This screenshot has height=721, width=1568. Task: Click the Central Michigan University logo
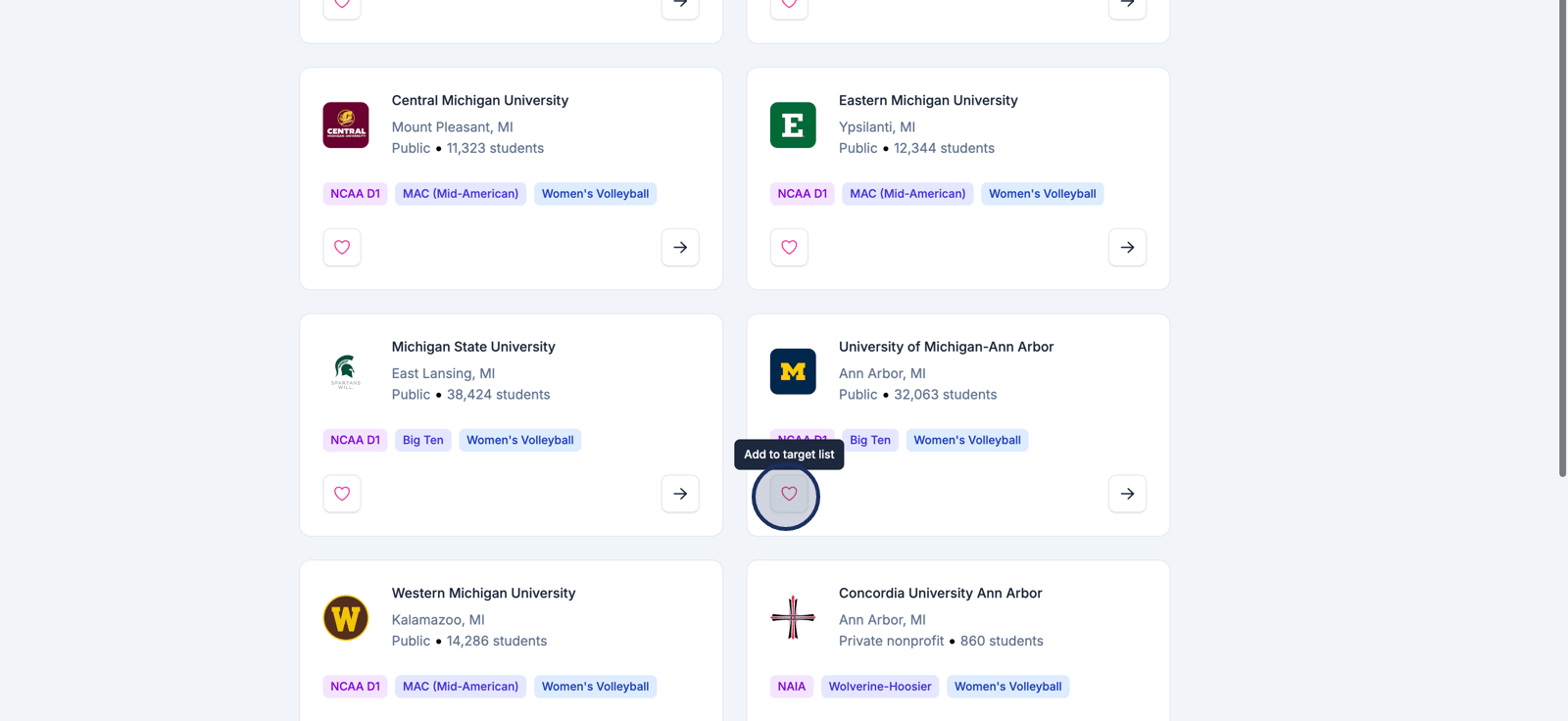point(346,125)
